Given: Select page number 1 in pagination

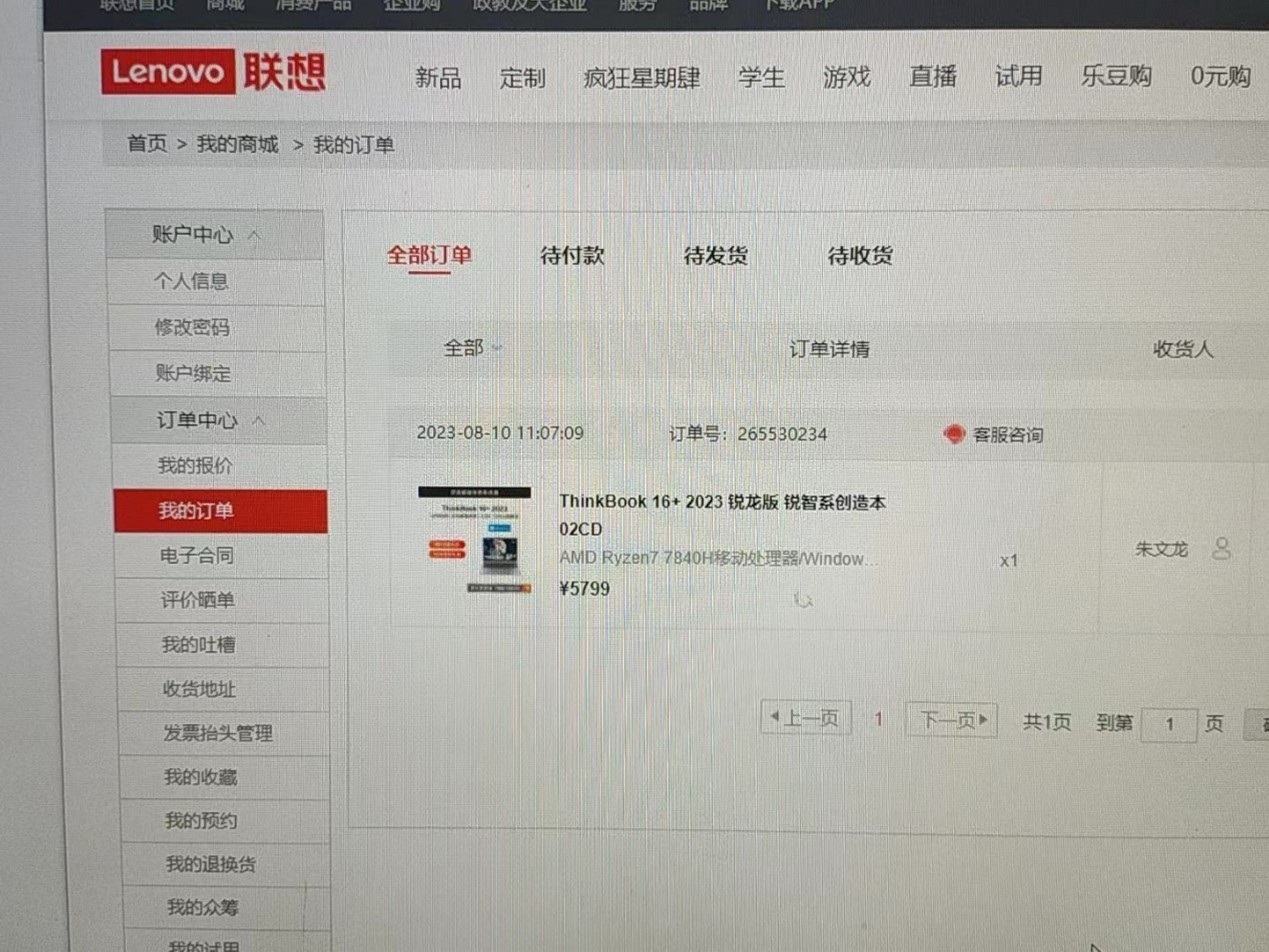Looking at the screenshot, I should [x=879, y=719].
